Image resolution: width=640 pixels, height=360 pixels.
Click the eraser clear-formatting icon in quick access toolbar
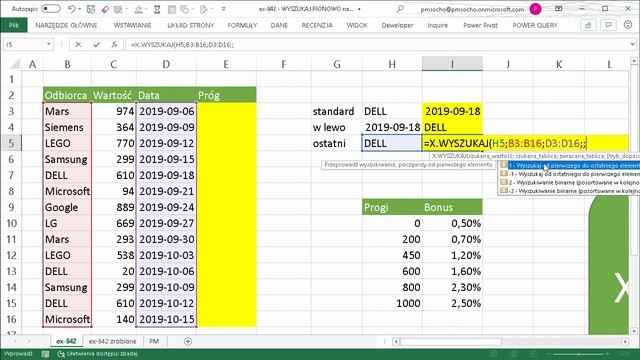pyautogui.click(x=105, y=9)
